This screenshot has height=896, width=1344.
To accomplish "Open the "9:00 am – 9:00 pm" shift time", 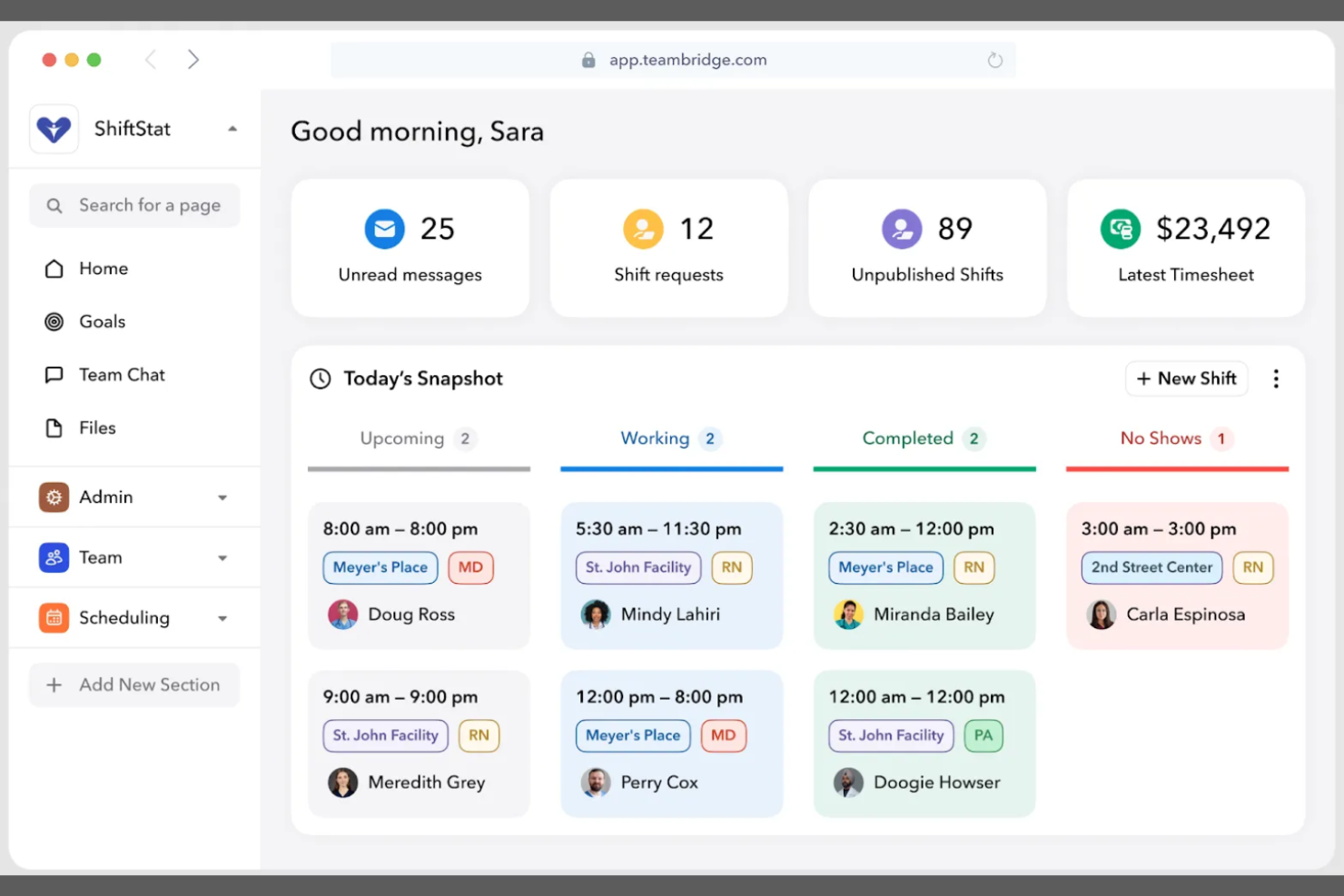I will point(400,697).
